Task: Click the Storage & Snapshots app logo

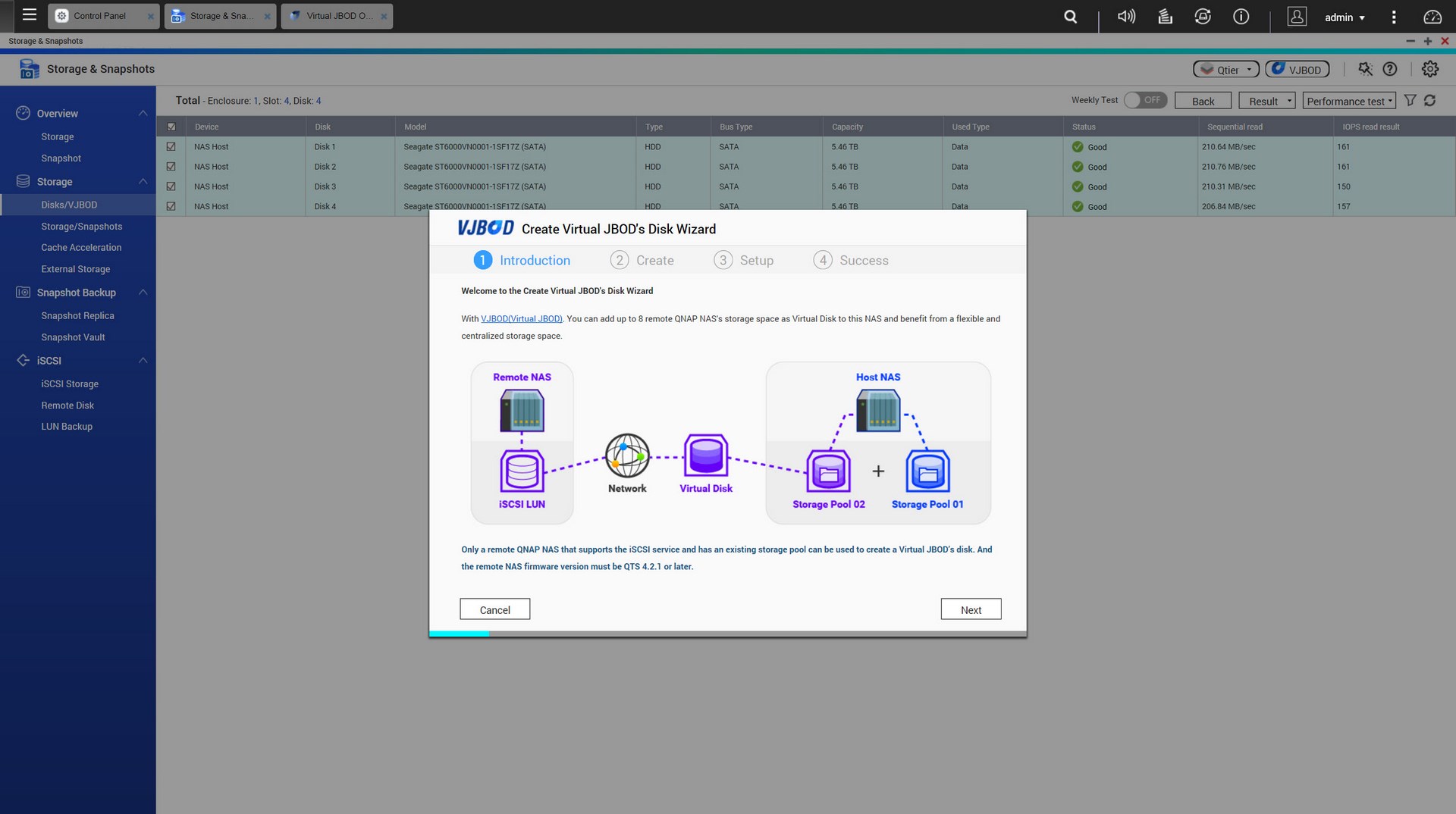Action: [29, 69]
